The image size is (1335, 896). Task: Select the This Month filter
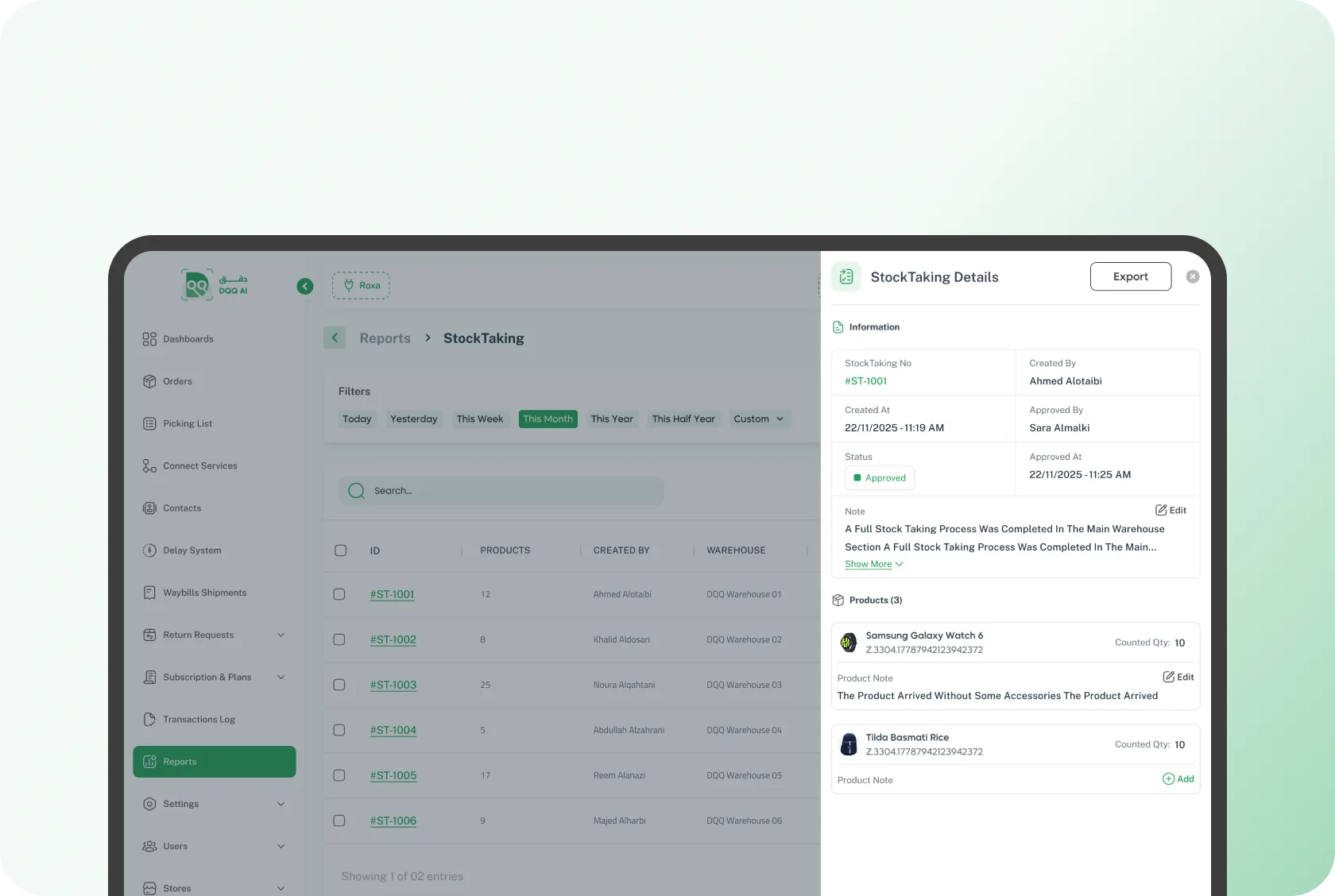pos(548,419)
